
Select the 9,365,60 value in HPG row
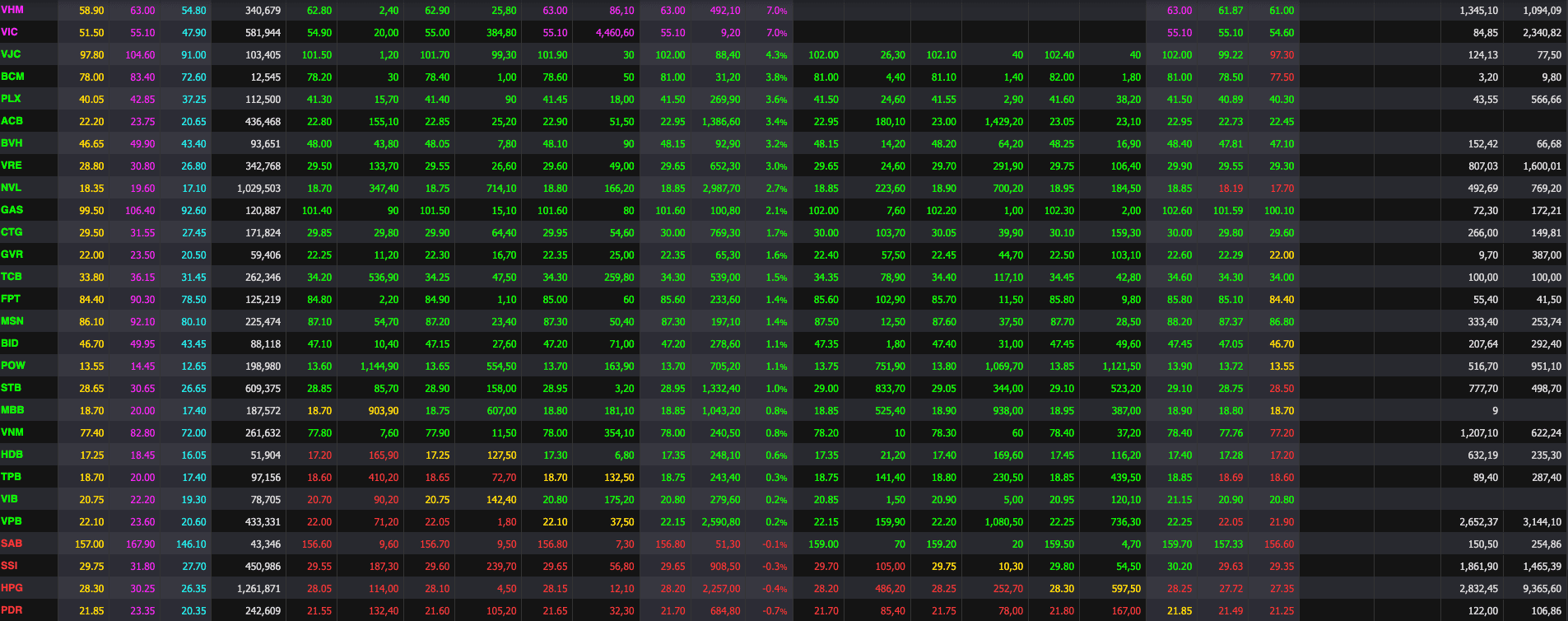(1542, 589)
